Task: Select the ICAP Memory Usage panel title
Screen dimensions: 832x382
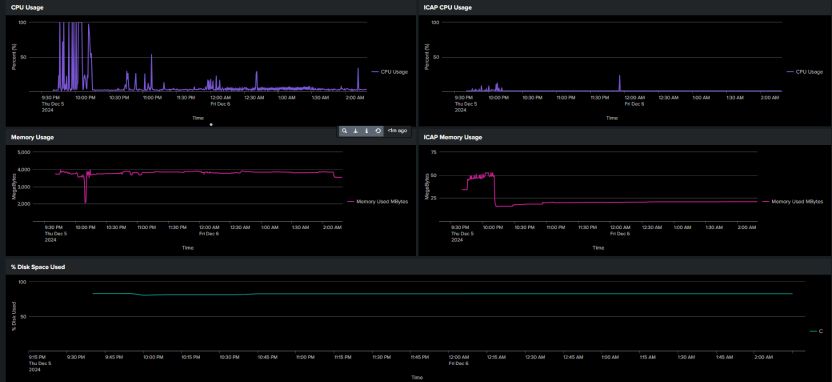Action: click(x=453, y=137)
